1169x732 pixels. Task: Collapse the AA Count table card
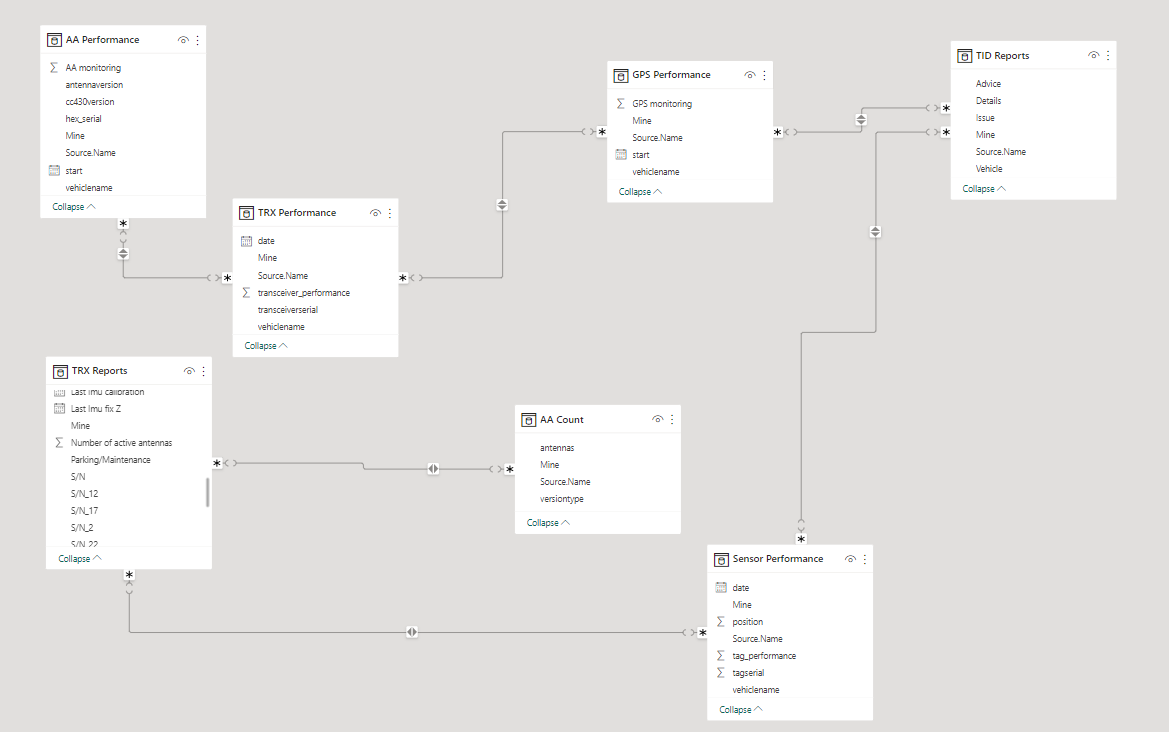point(548,523)
